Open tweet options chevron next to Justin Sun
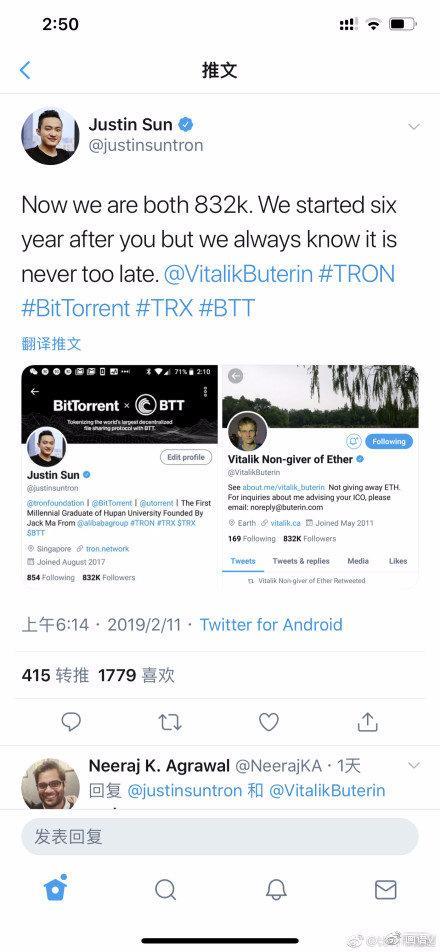The height and width of the screenshot is (952, 440). click(414, 127)
